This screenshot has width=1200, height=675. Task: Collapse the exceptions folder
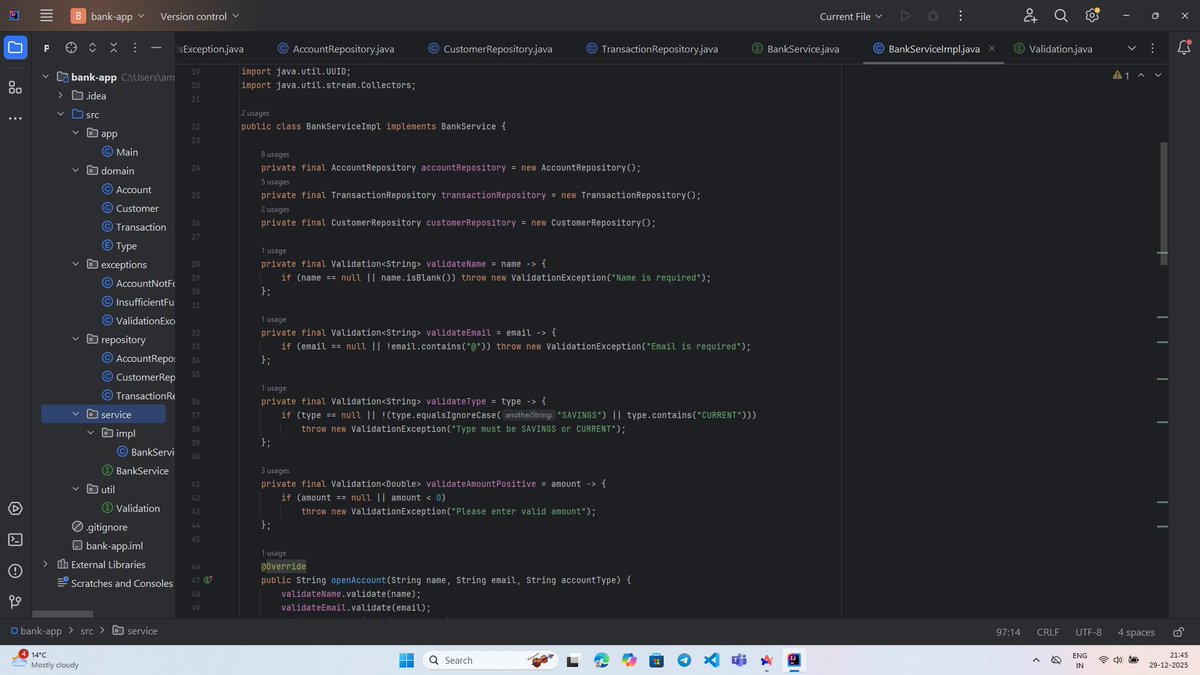[76, 265]
